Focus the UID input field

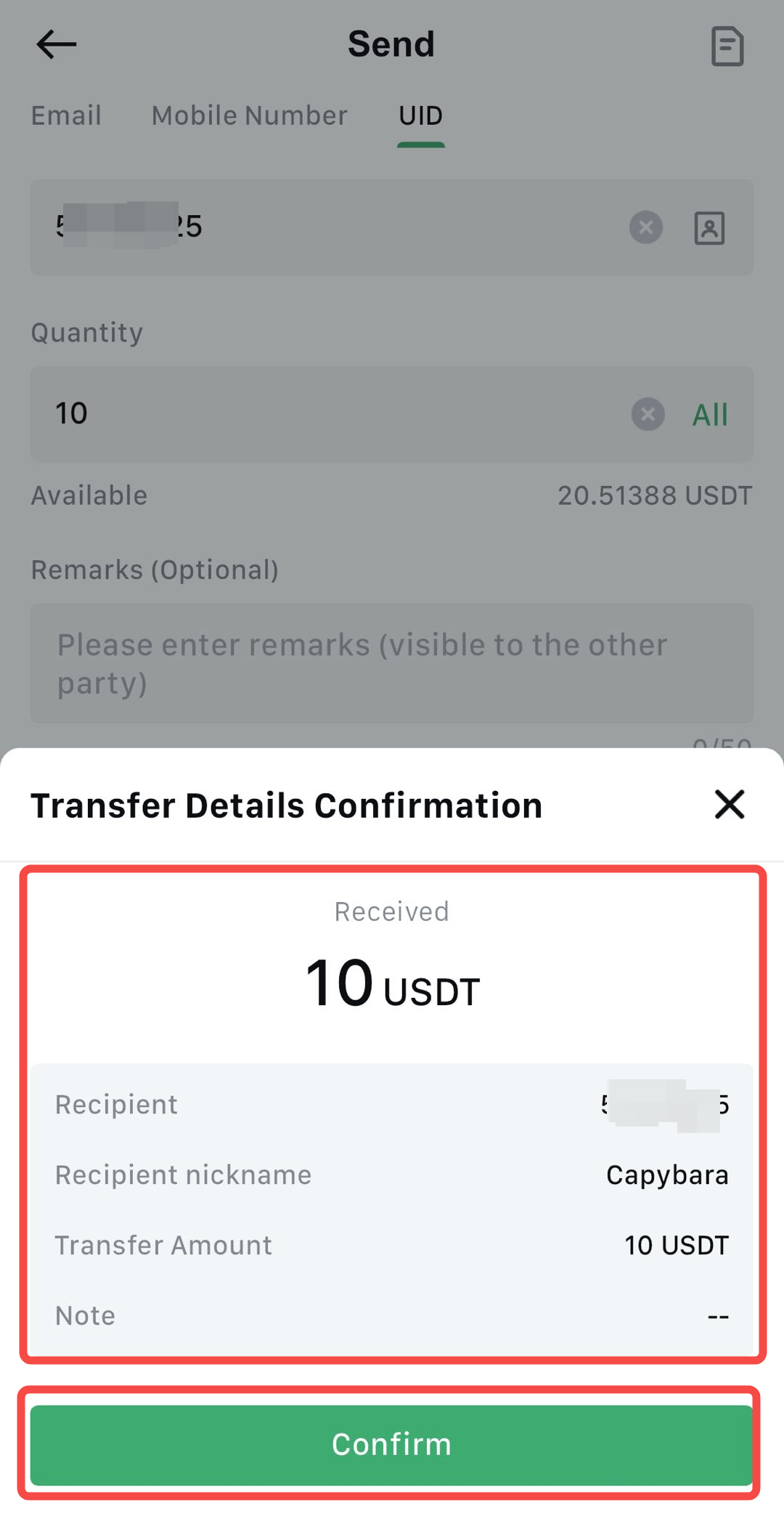click(x=327, y=227)
